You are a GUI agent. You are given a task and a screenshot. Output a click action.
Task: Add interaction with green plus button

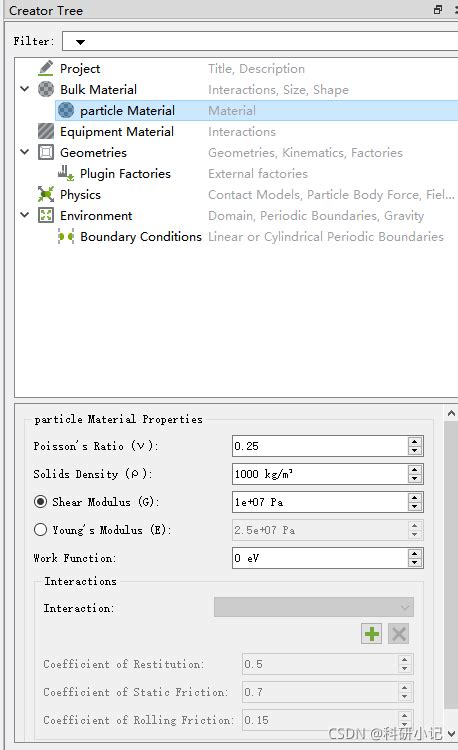371,634
